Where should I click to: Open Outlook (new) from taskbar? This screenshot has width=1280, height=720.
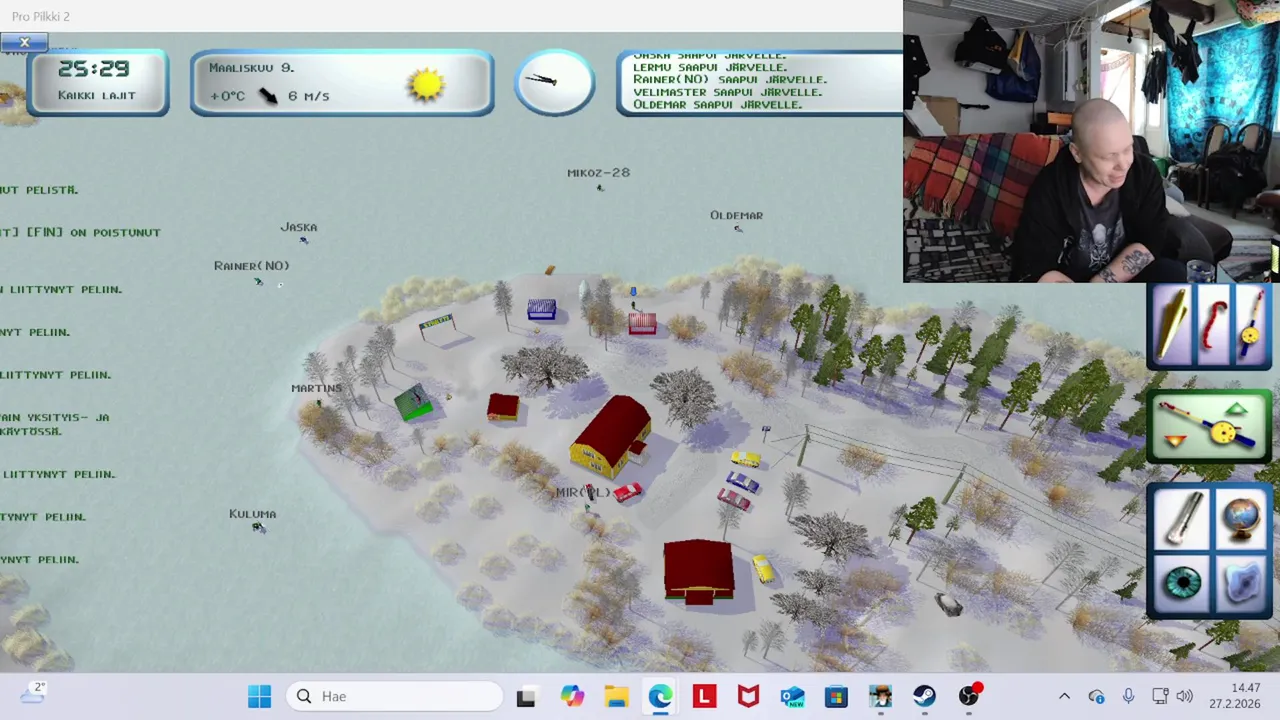(x=792, y=696)
